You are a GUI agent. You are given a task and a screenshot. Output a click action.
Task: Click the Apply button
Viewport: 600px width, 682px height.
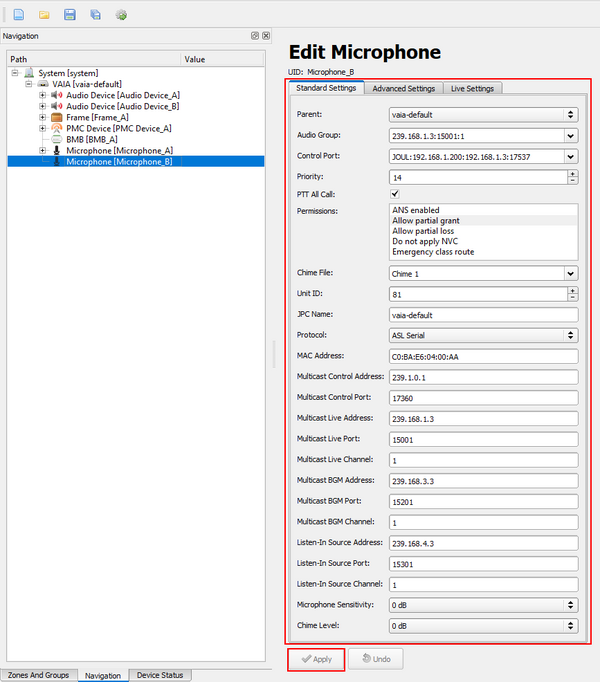point(316,659)
